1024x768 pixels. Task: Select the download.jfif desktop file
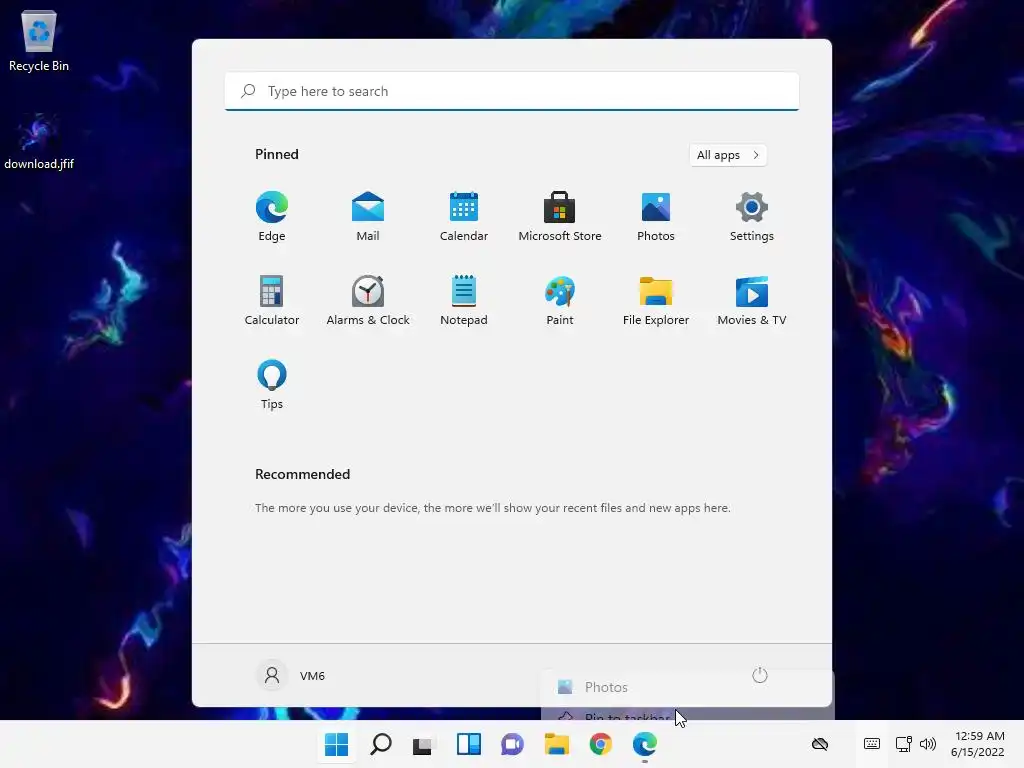point(39,141)
